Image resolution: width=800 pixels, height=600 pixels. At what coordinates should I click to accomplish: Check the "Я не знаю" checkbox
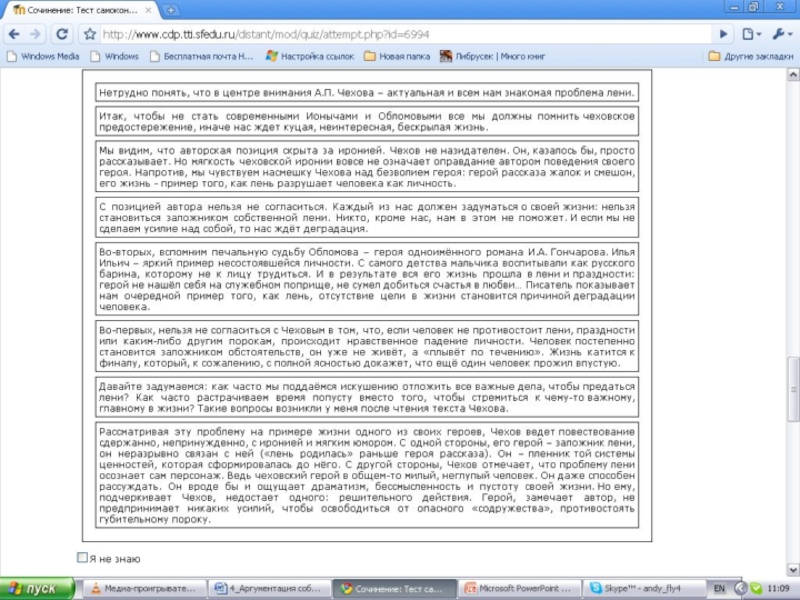pyautogui.click(x=83, y=558)
